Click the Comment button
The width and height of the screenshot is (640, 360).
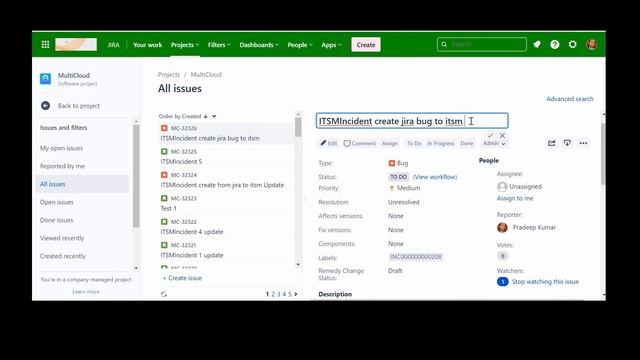pos(359,143)
